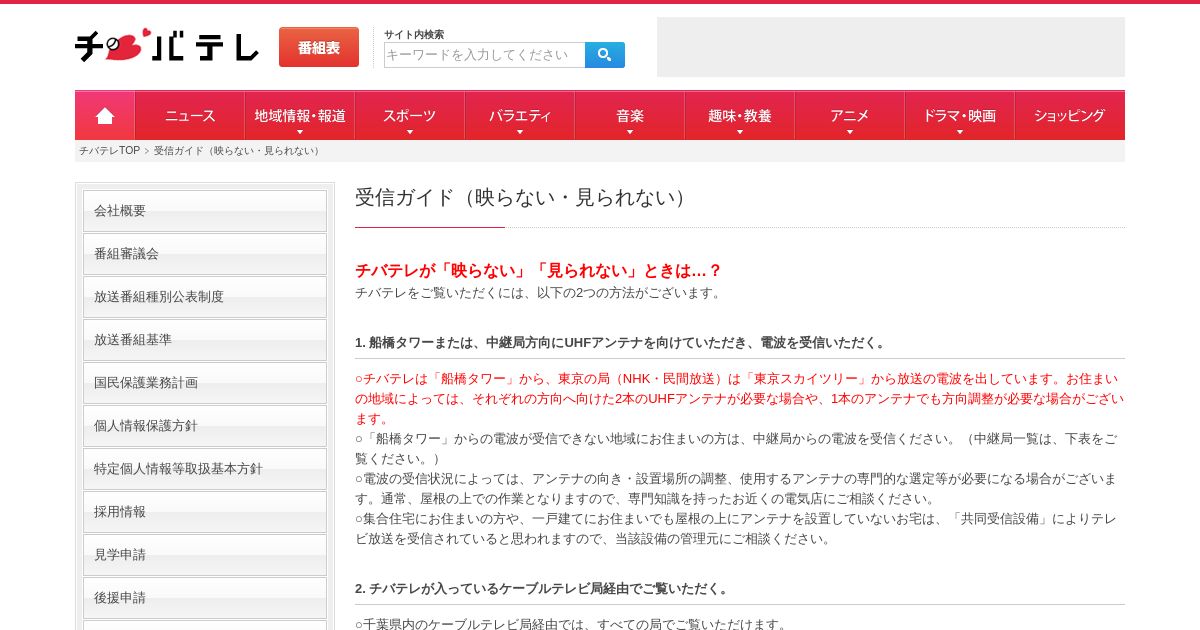This screenshot has width=1200, height=630.
Task: Click the サイト内検索 label
Action: coord(414,34)
